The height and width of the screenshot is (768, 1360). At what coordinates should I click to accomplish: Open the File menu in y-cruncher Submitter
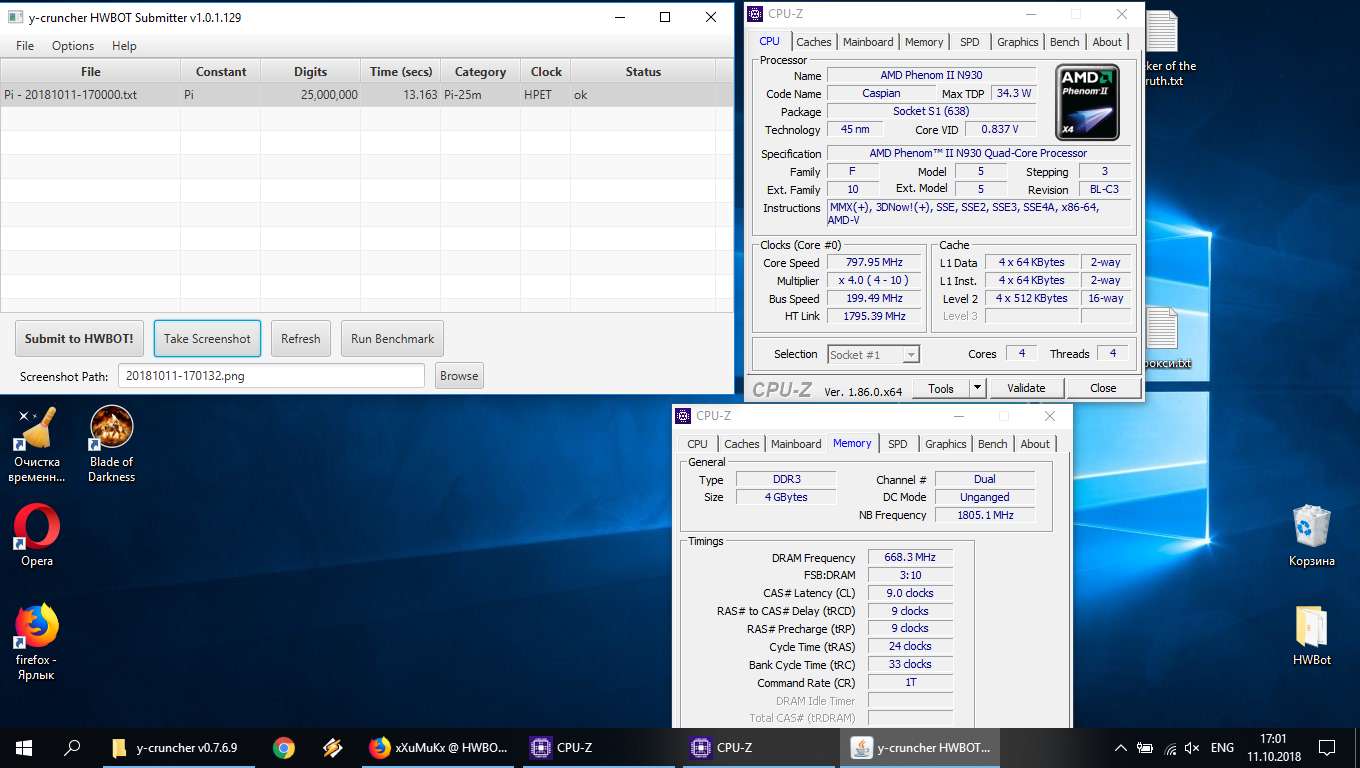point(25,46)
